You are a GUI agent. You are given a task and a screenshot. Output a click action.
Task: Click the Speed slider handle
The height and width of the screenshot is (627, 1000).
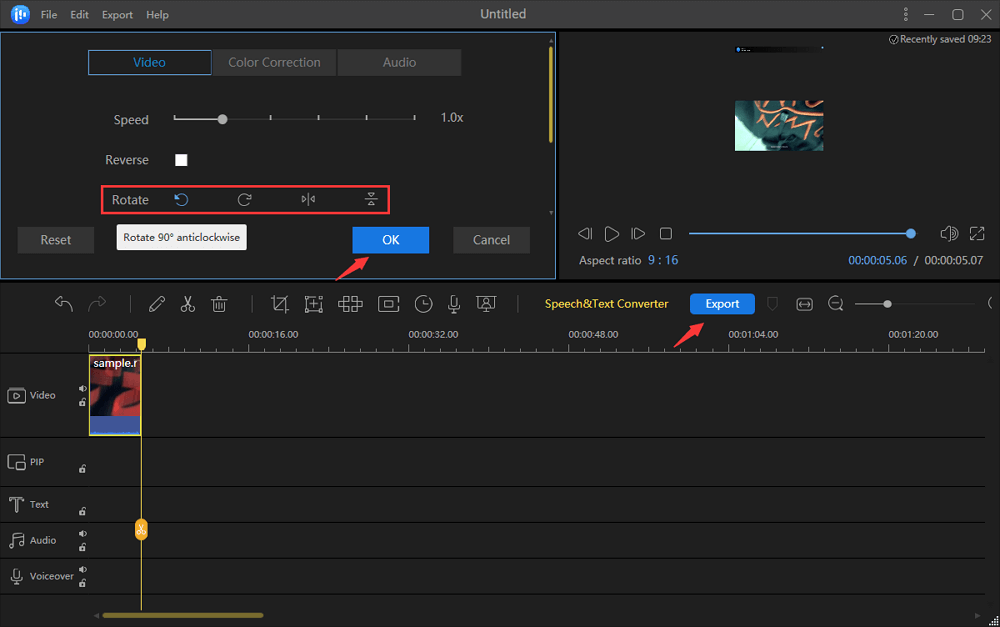(223, 119)
